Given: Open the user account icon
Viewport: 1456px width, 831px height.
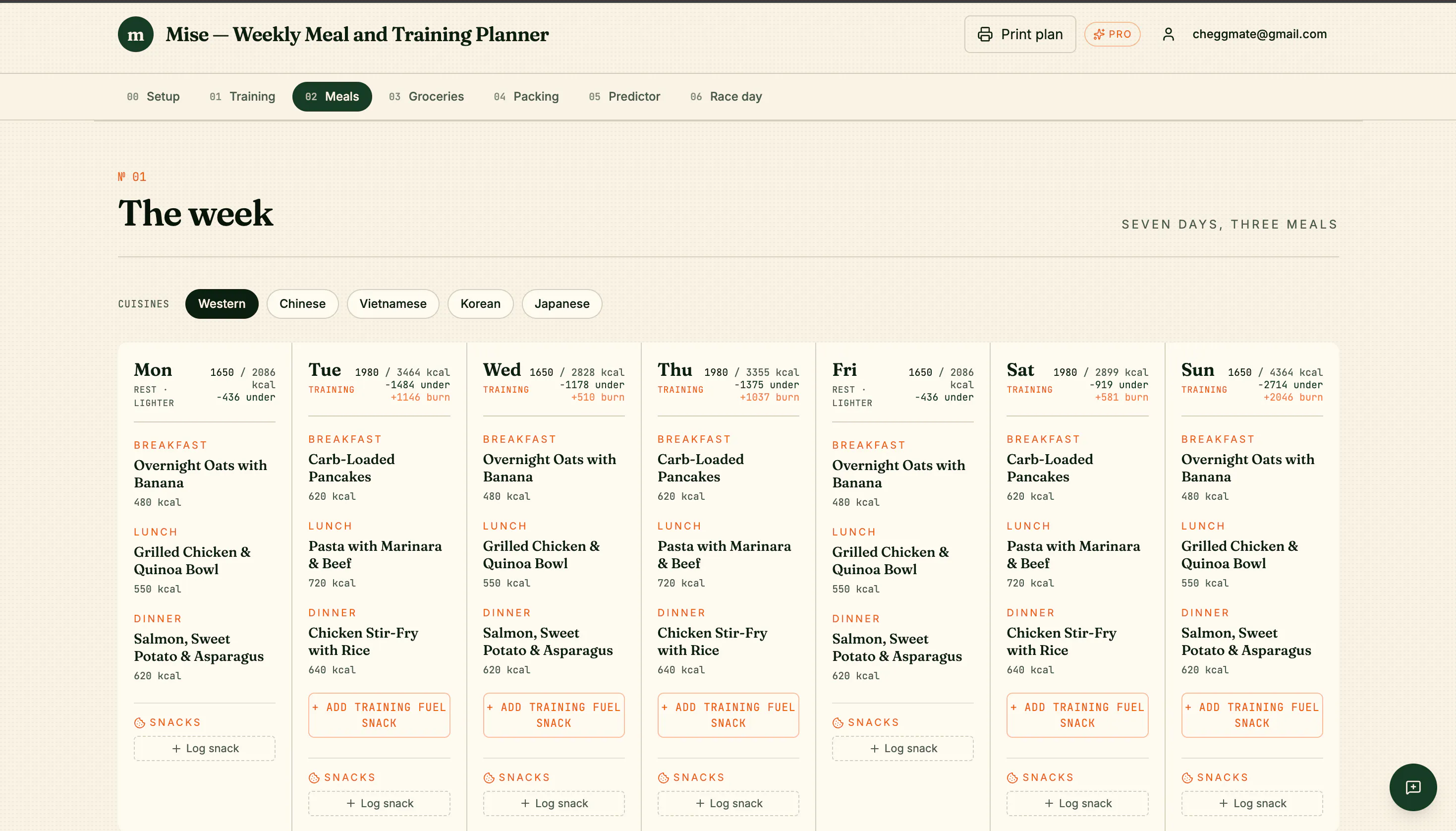Looking at the screenshot, I should [x=1168, y=34].
